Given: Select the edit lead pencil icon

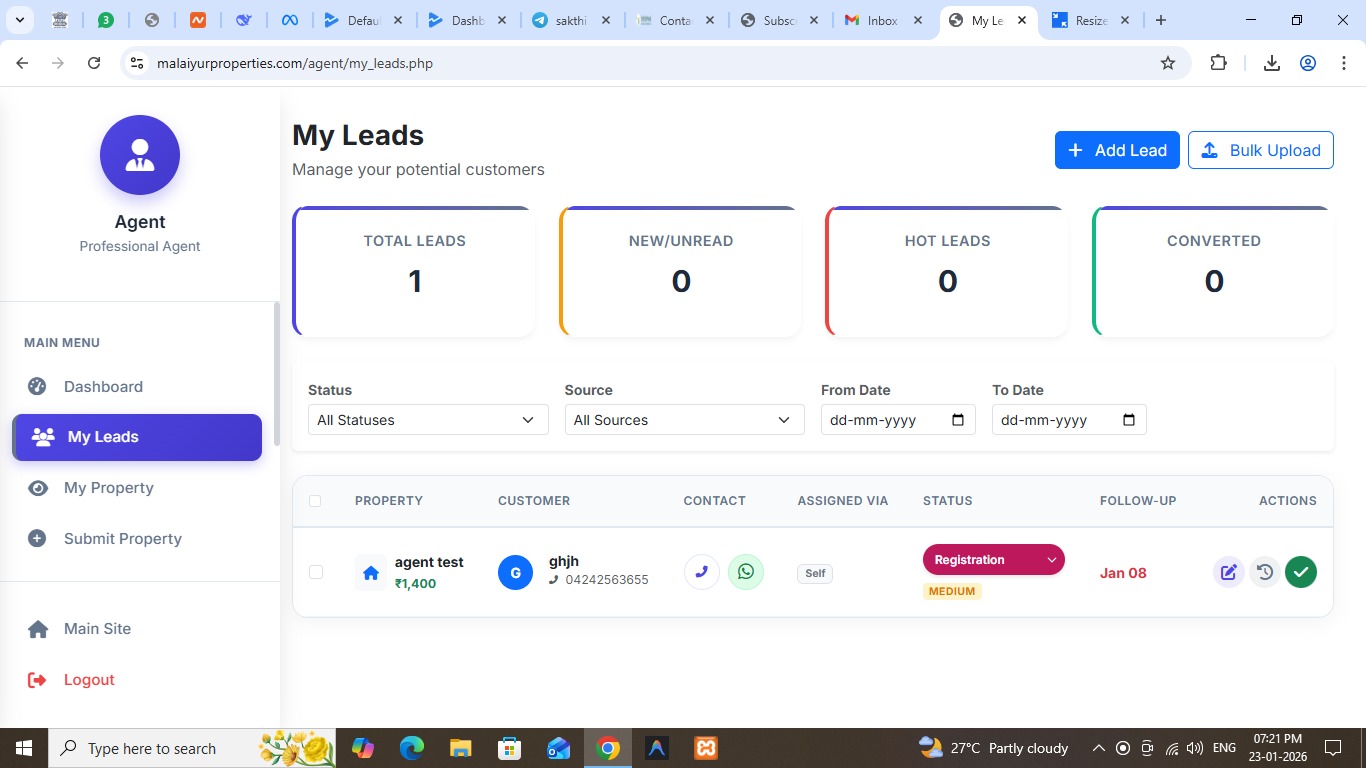Looking at the screenshot, I should click(x=1228, y=572).
